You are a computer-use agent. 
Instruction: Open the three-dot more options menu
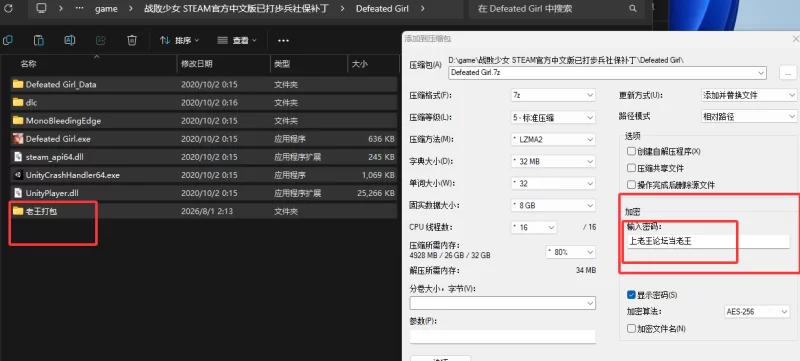tap(283, 40)
